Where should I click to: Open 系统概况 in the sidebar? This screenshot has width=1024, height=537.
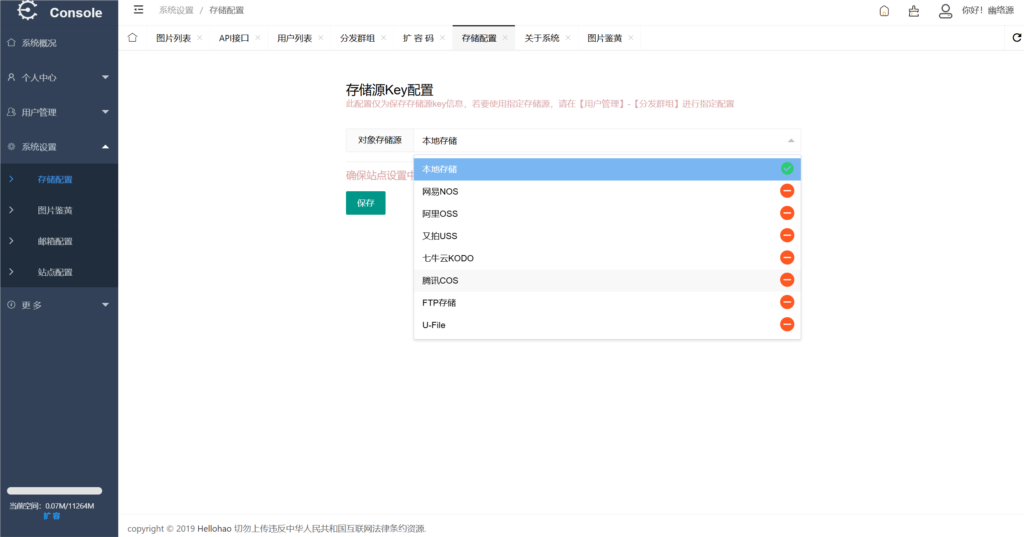click(59, 42)
